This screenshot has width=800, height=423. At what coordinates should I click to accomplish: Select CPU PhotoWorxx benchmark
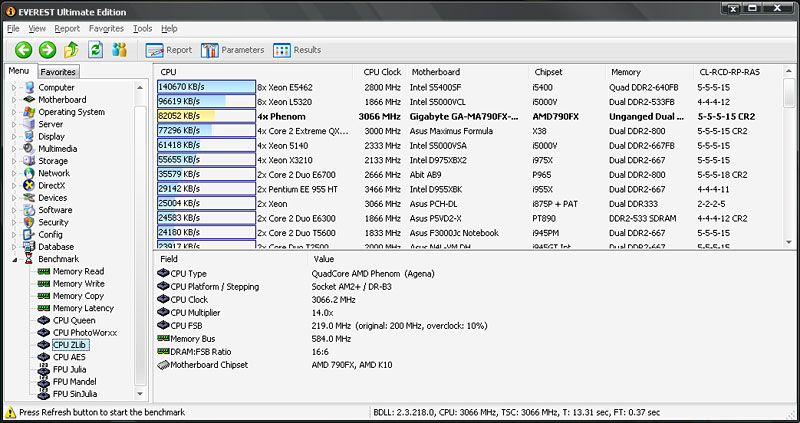[85, 333]
